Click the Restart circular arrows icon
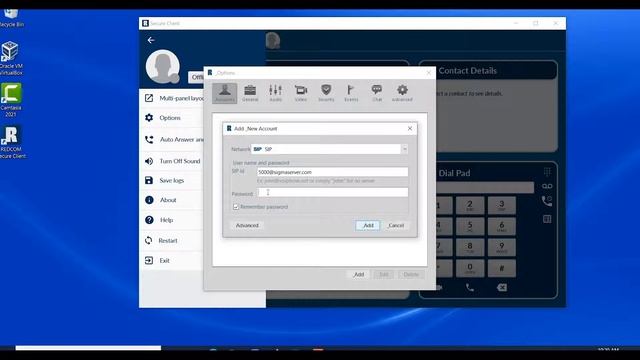Screen dimensions: 640x360 pos(149,240)
